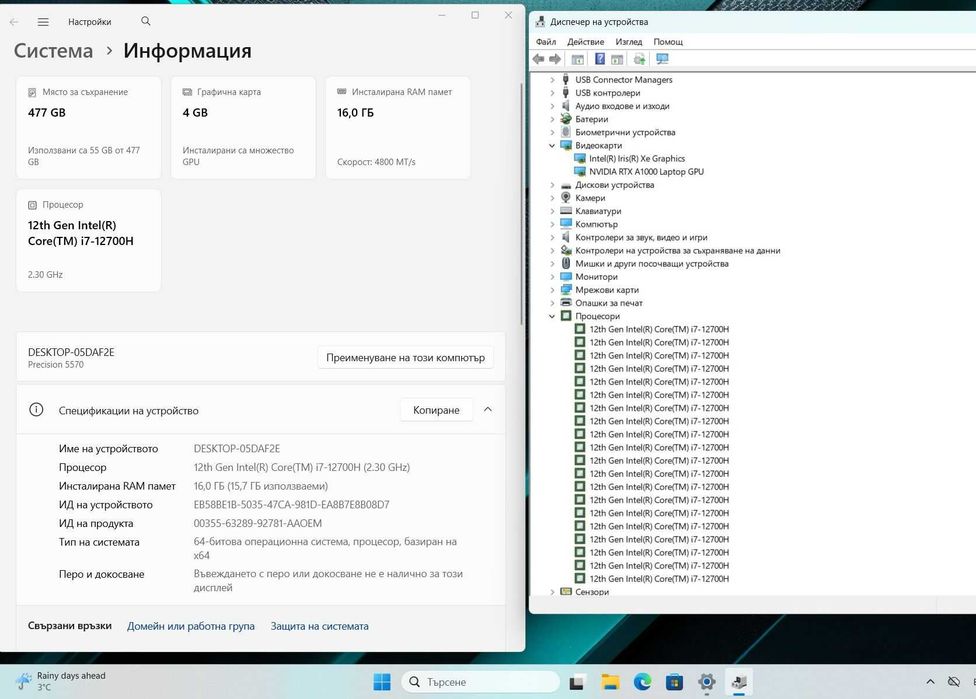Screen dimensions: 976x699
Task: Toggle the action pane toolbar icon
Action: coord(617,59)
